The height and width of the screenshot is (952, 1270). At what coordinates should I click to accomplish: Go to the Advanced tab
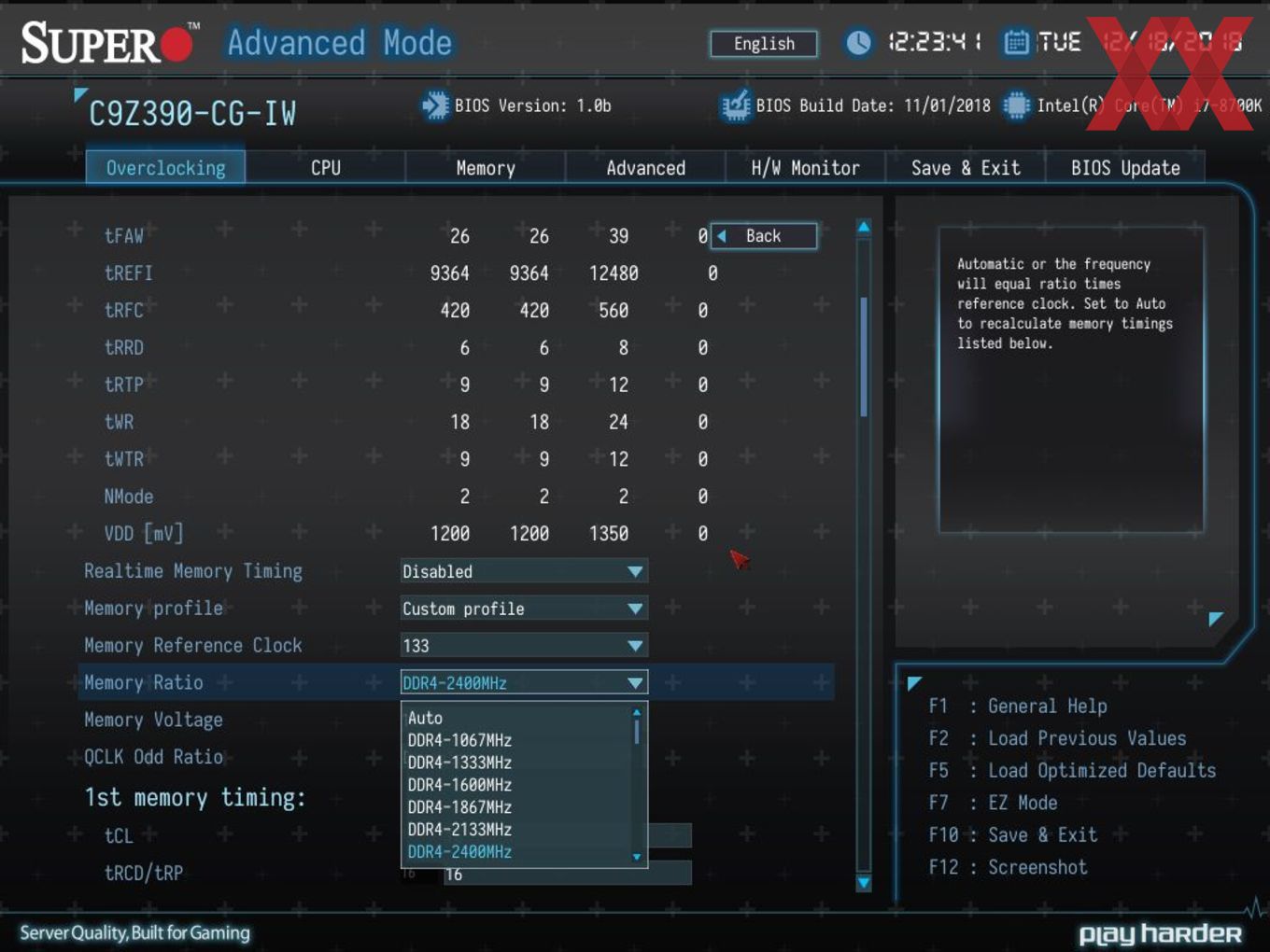click(645, 168)
